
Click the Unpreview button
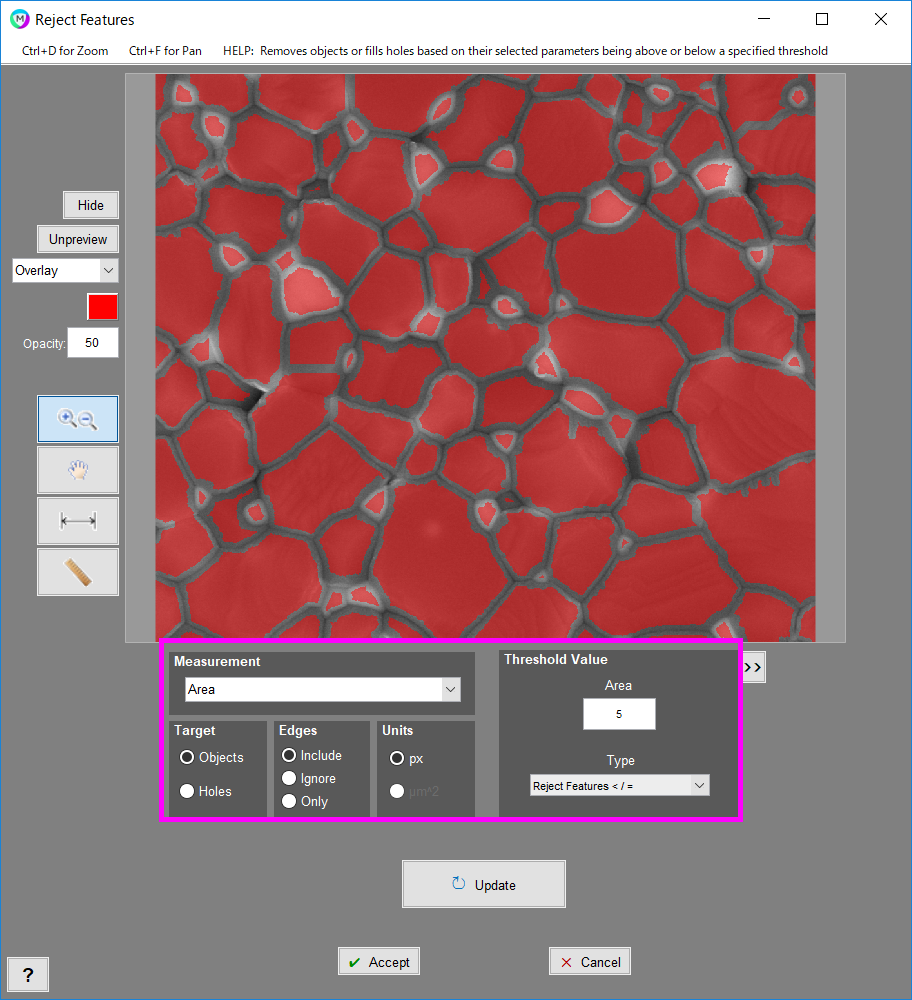click(78, 239)
